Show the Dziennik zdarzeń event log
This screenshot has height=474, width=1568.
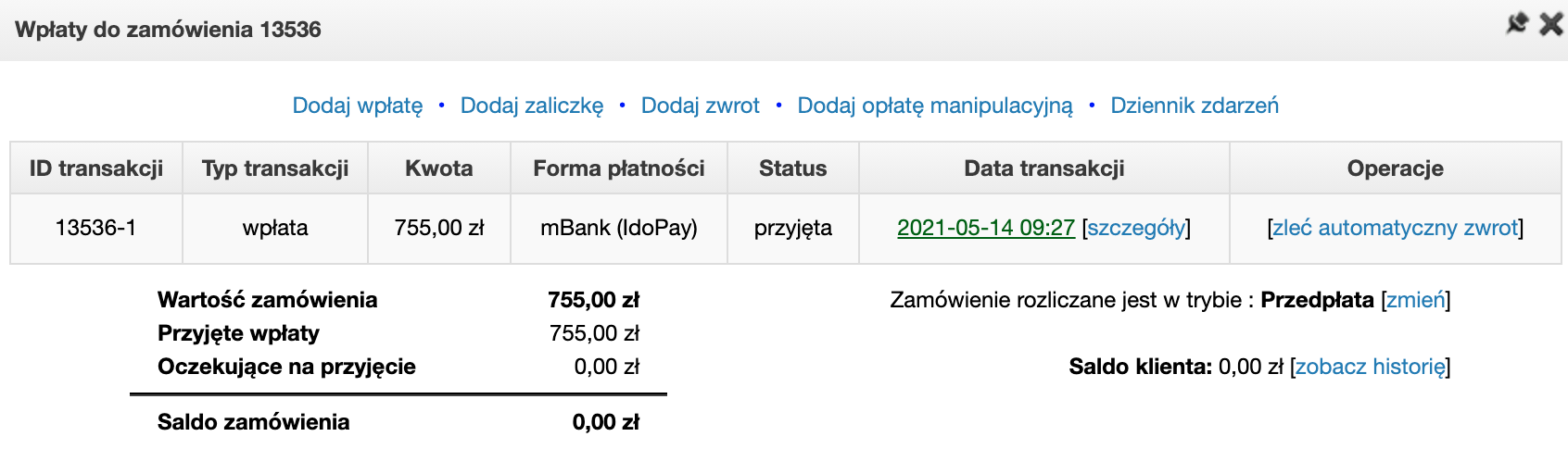click(x=1195, y=106)
